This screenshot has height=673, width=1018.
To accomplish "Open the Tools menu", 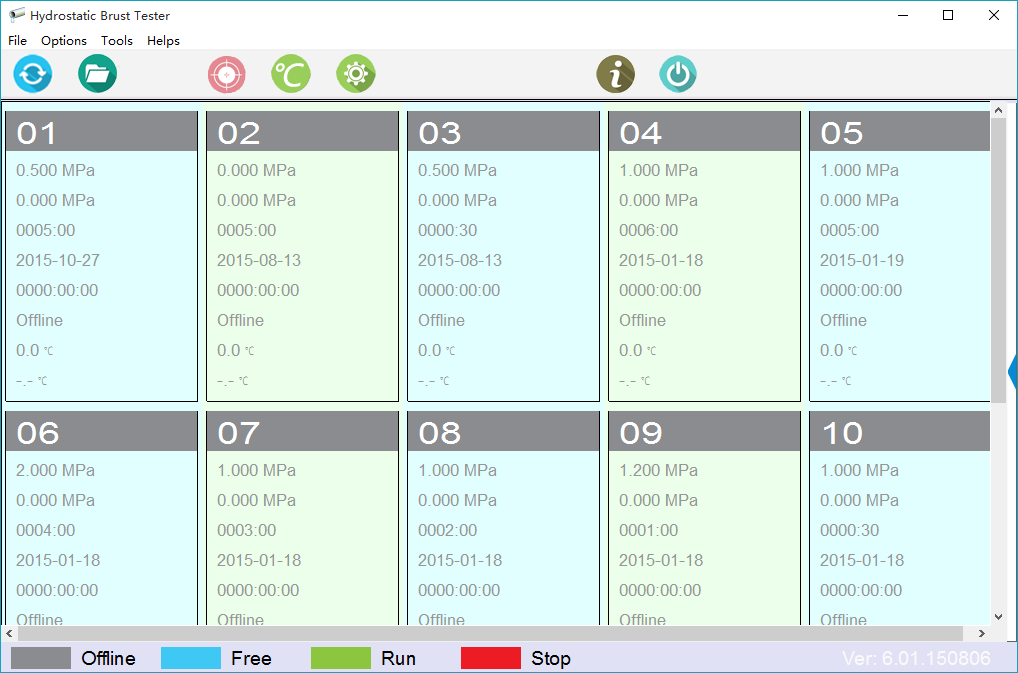I will 117,41.
